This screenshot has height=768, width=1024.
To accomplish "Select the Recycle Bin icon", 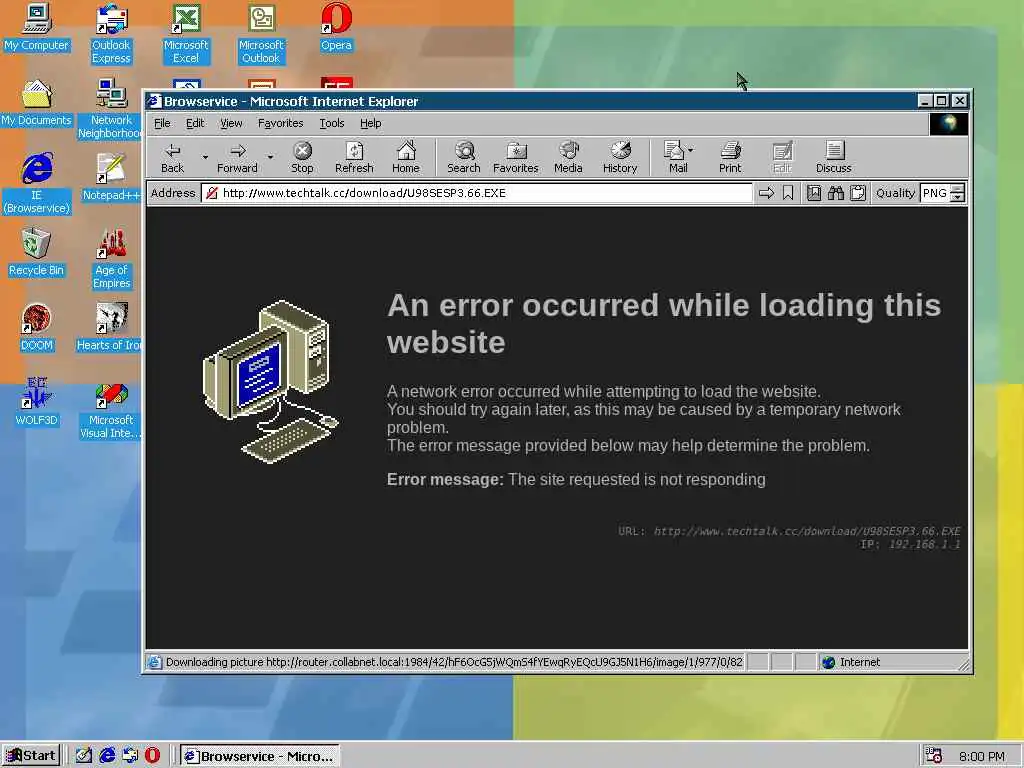I will coord(37,253).
